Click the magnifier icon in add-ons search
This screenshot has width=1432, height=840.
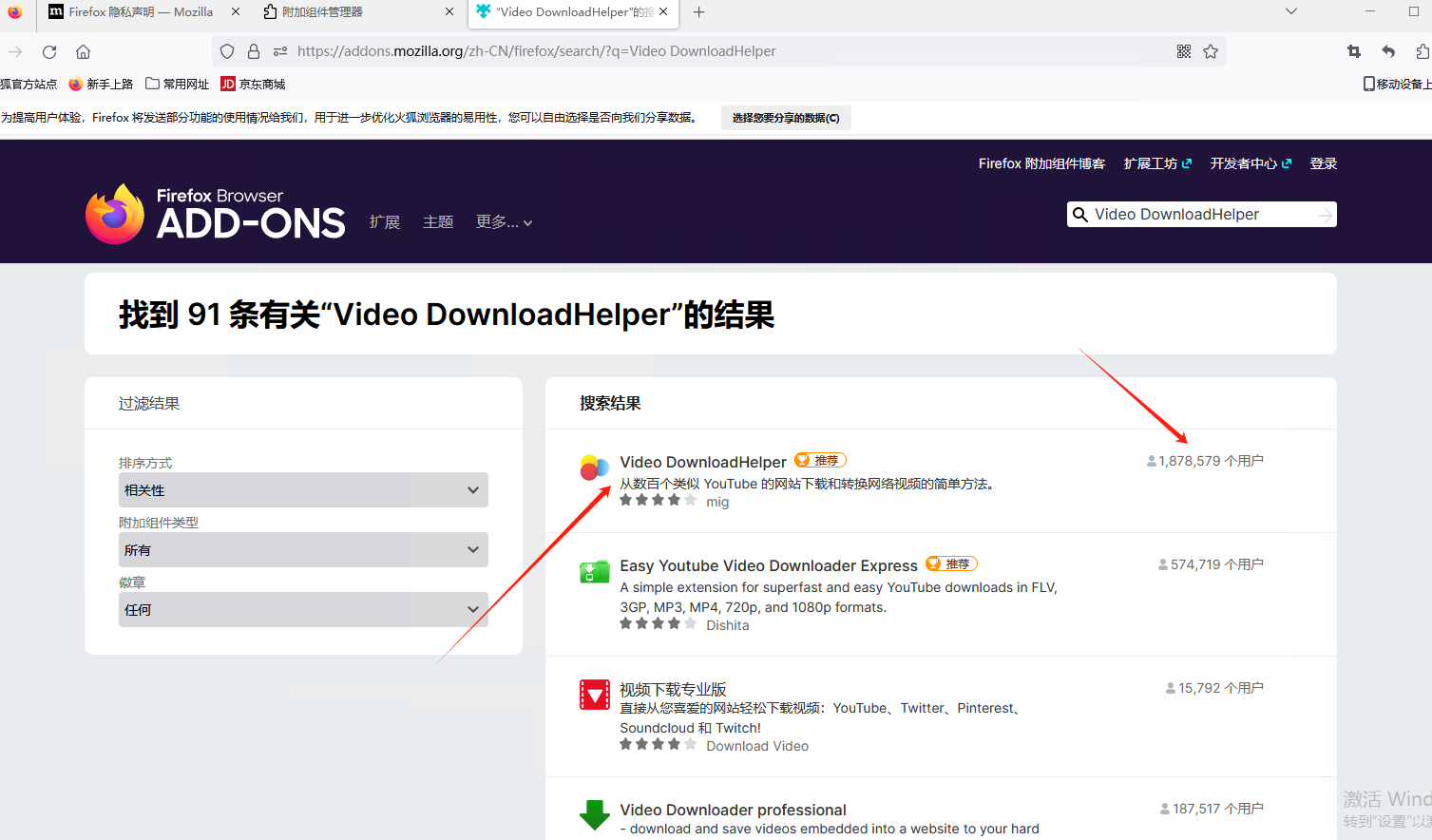tap(1080, 215)
